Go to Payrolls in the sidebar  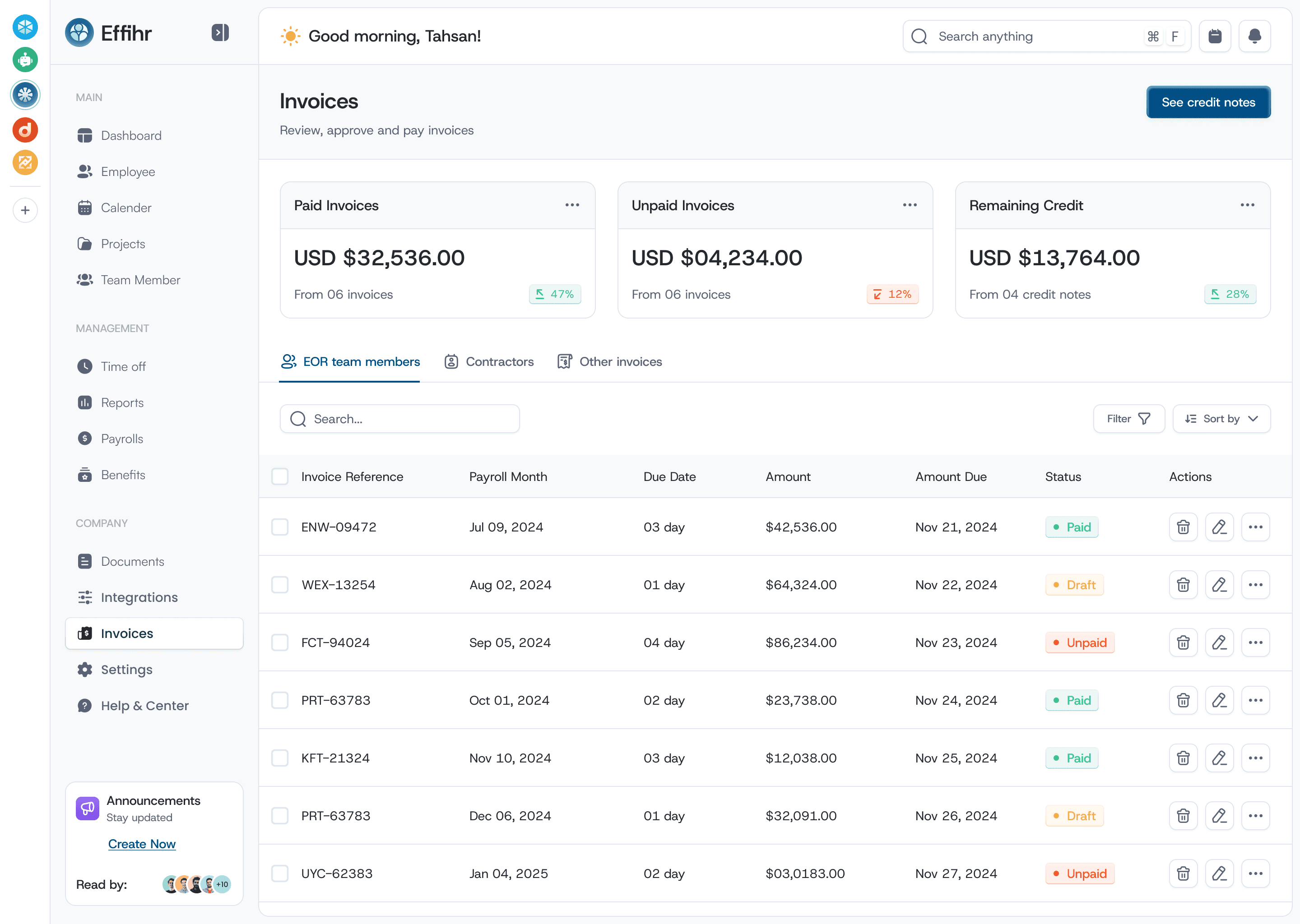click(x=122, y=439)
